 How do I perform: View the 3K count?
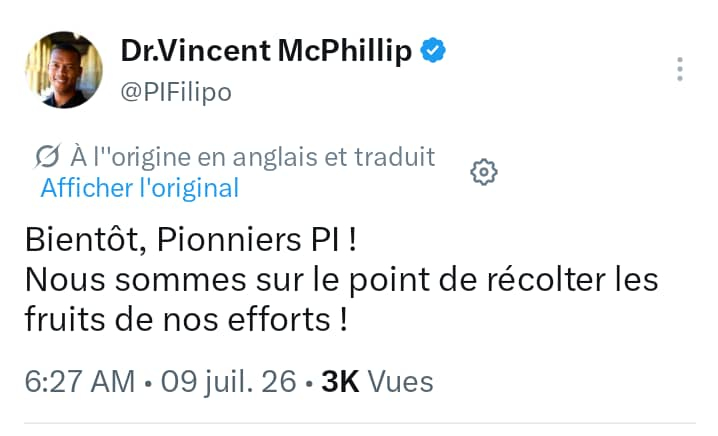point(340,382)
